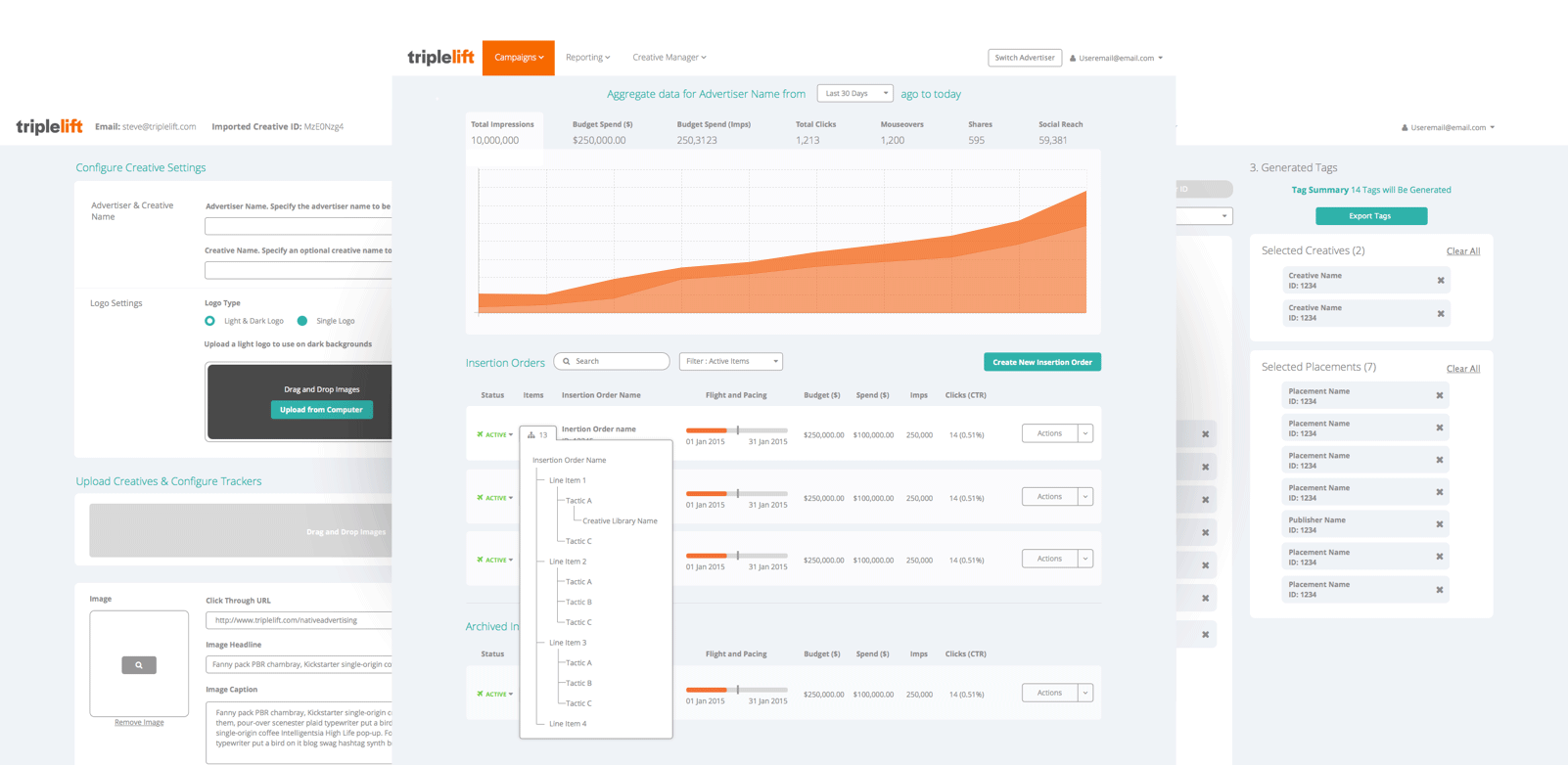Open the ACTIVE status dropdown in archived row
Viewport: 1568px width, 765px height.
pos(495,695)
